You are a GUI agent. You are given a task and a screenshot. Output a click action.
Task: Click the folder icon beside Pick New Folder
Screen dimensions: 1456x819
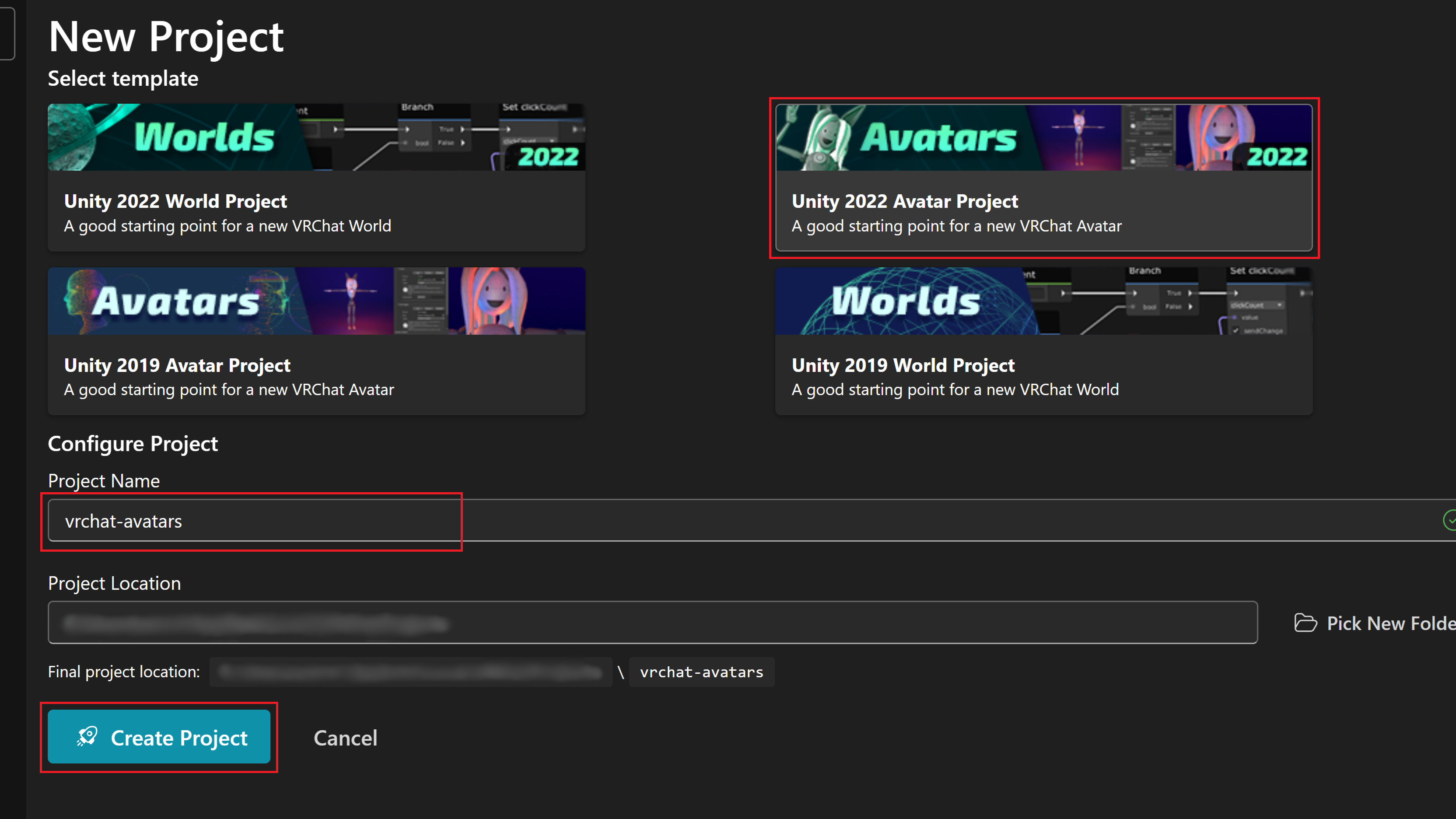pos(1305,623)
